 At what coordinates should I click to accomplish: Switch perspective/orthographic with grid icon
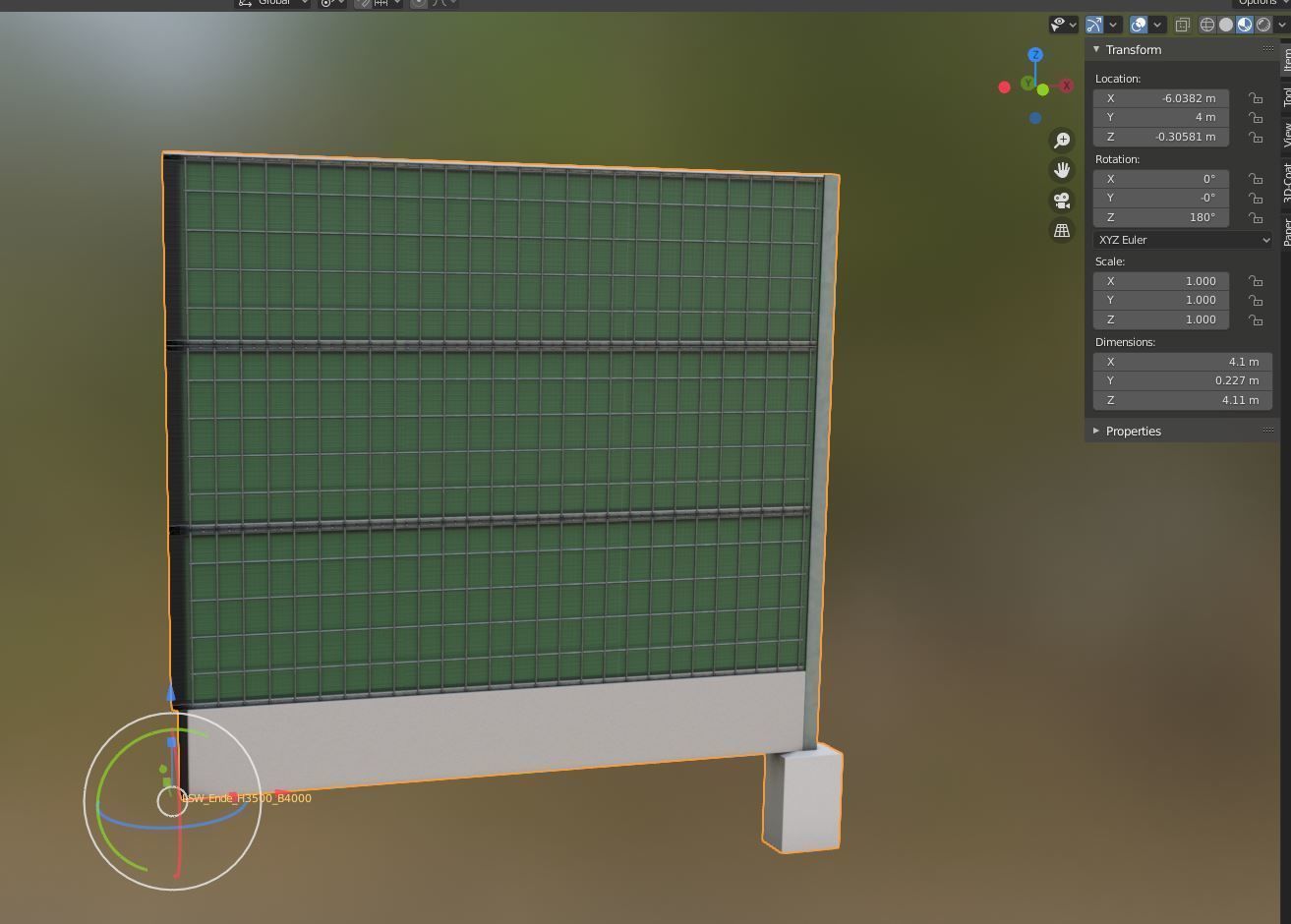pyautogui.click(x=1062, y=231)
